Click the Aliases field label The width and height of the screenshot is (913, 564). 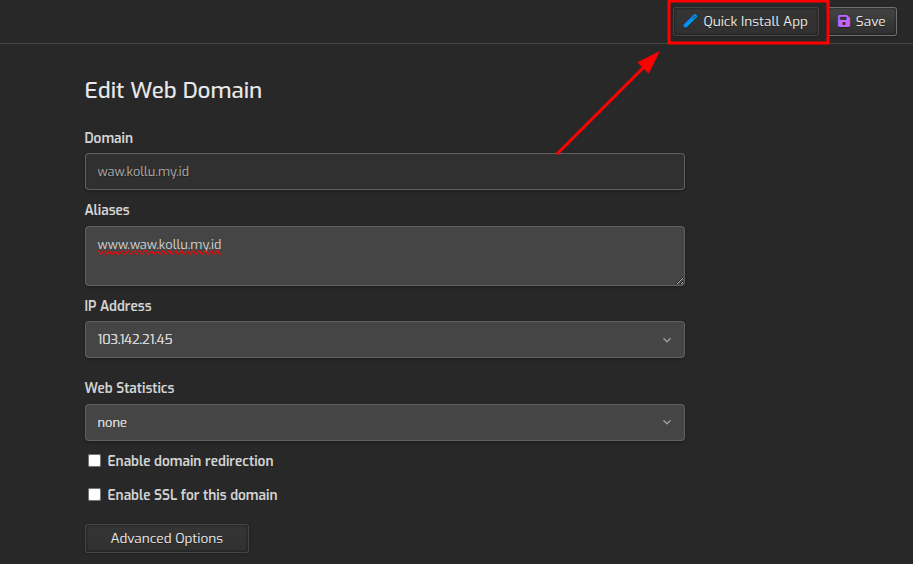[107, 210]
